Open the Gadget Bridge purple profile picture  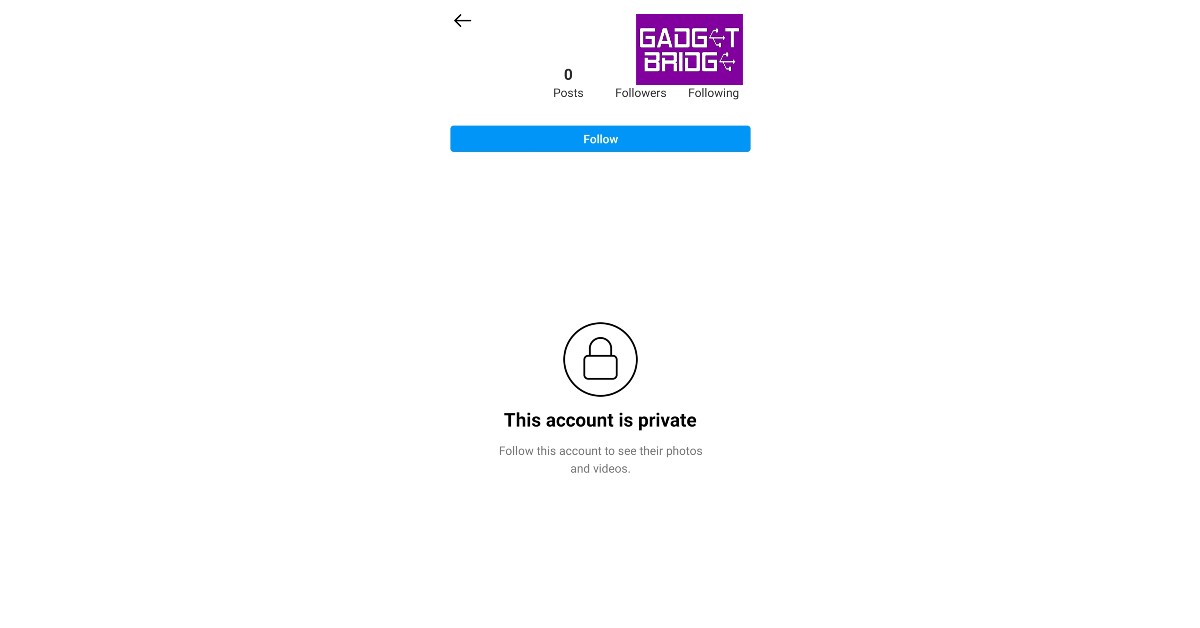pyautogui.click(x=689, y=49)
